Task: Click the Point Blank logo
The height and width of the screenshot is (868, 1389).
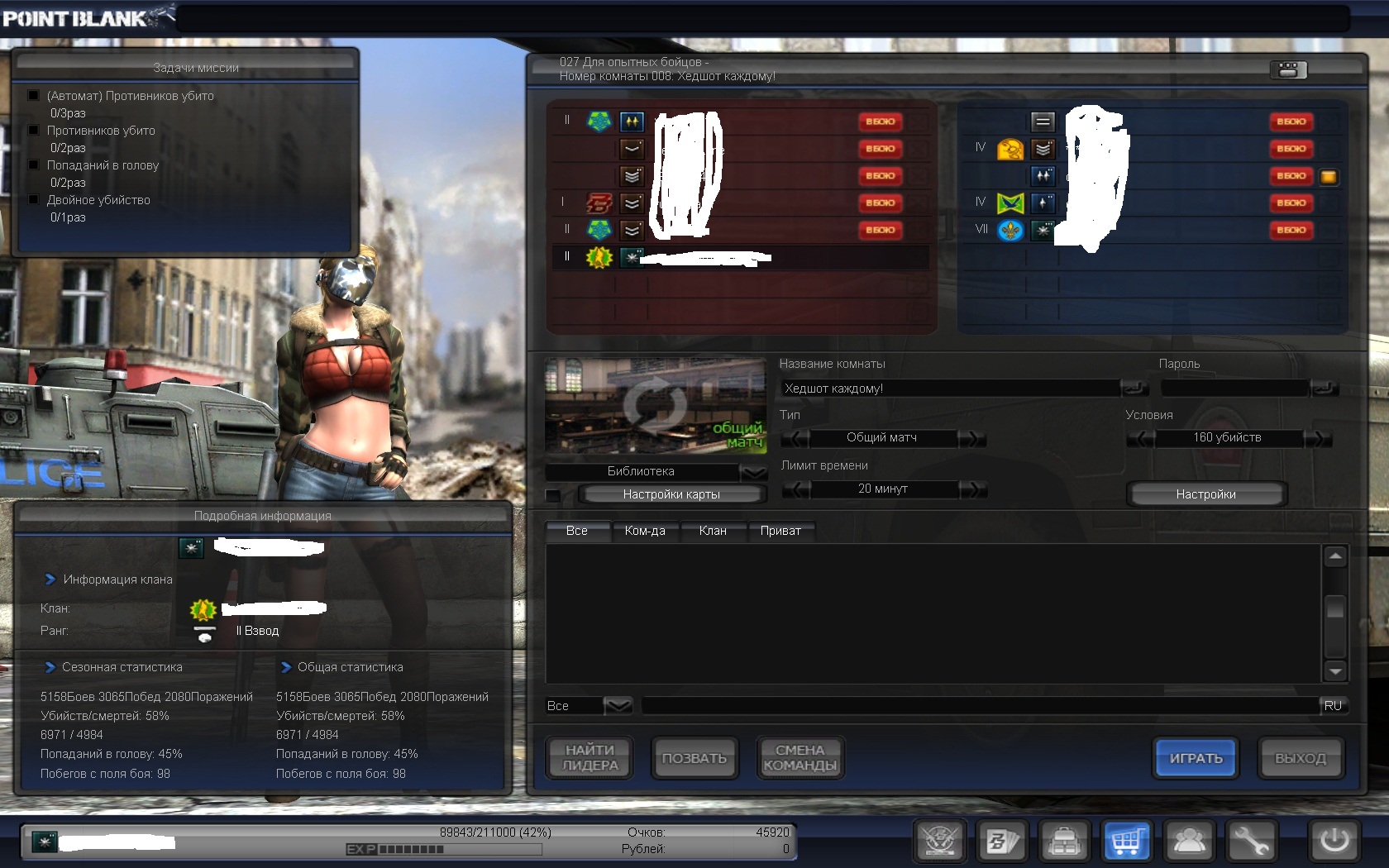Action: pos(88,17)
